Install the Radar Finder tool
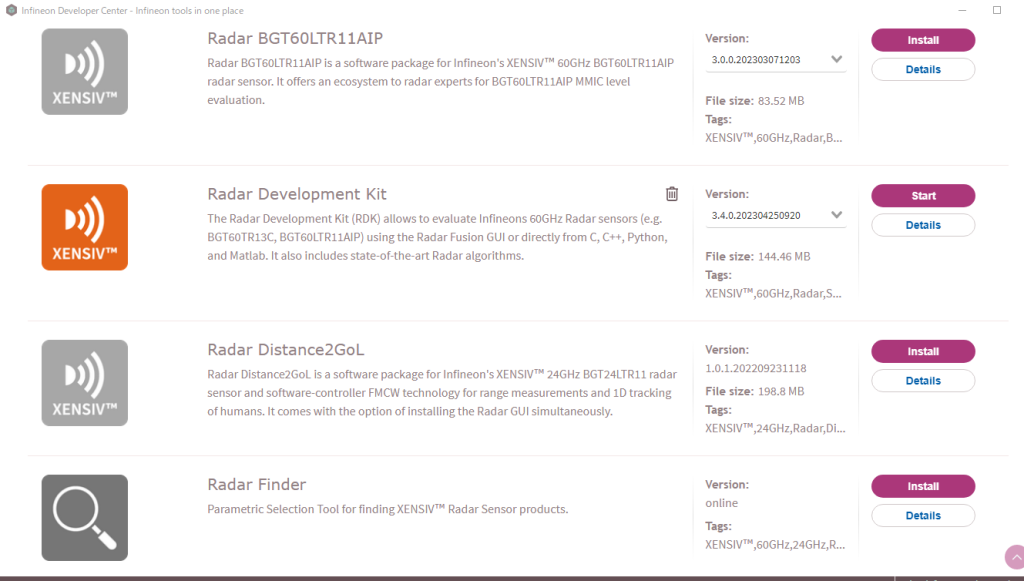 923,486
